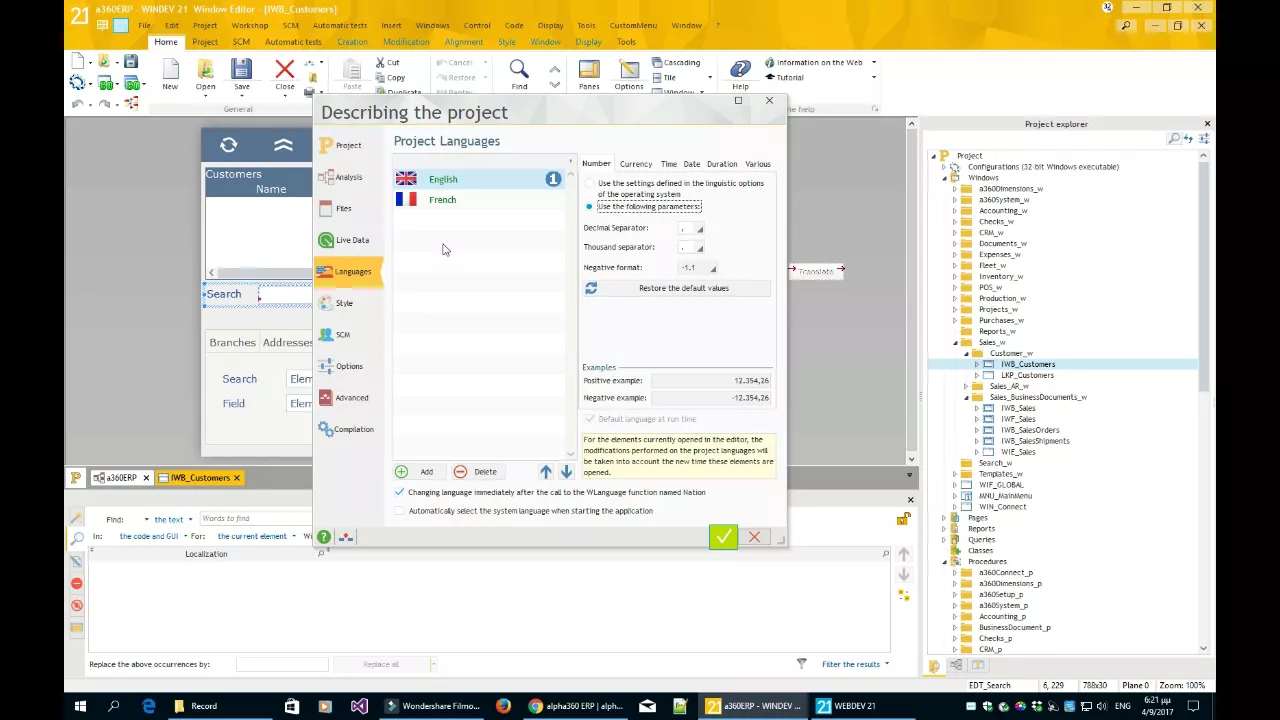Open Firefox from the taskbar
Image resolution: width=1280 pixels, height=720 pixels.
503,706
